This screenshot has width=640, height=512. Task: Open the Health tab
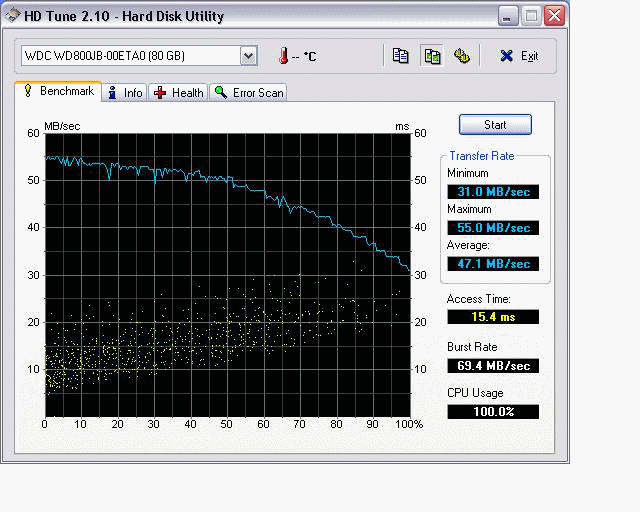click(178, 93)
